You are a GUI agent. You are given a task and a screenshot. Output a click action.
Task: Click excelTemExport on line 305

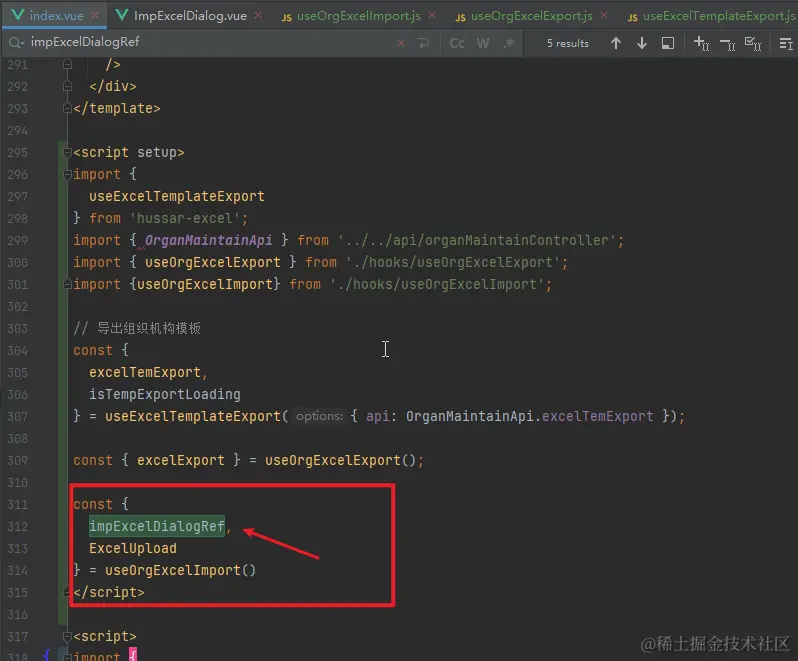[x=145, y=372]
